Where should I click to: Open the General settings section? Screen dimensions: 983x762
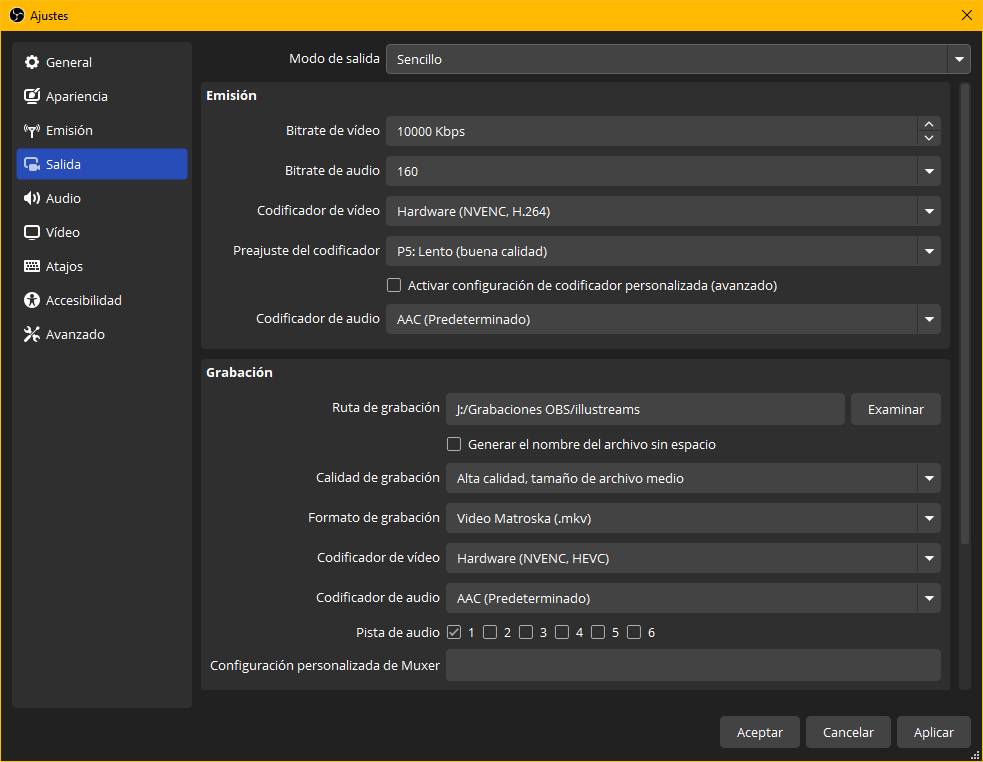pyautogui.click(x=102, y=62)
